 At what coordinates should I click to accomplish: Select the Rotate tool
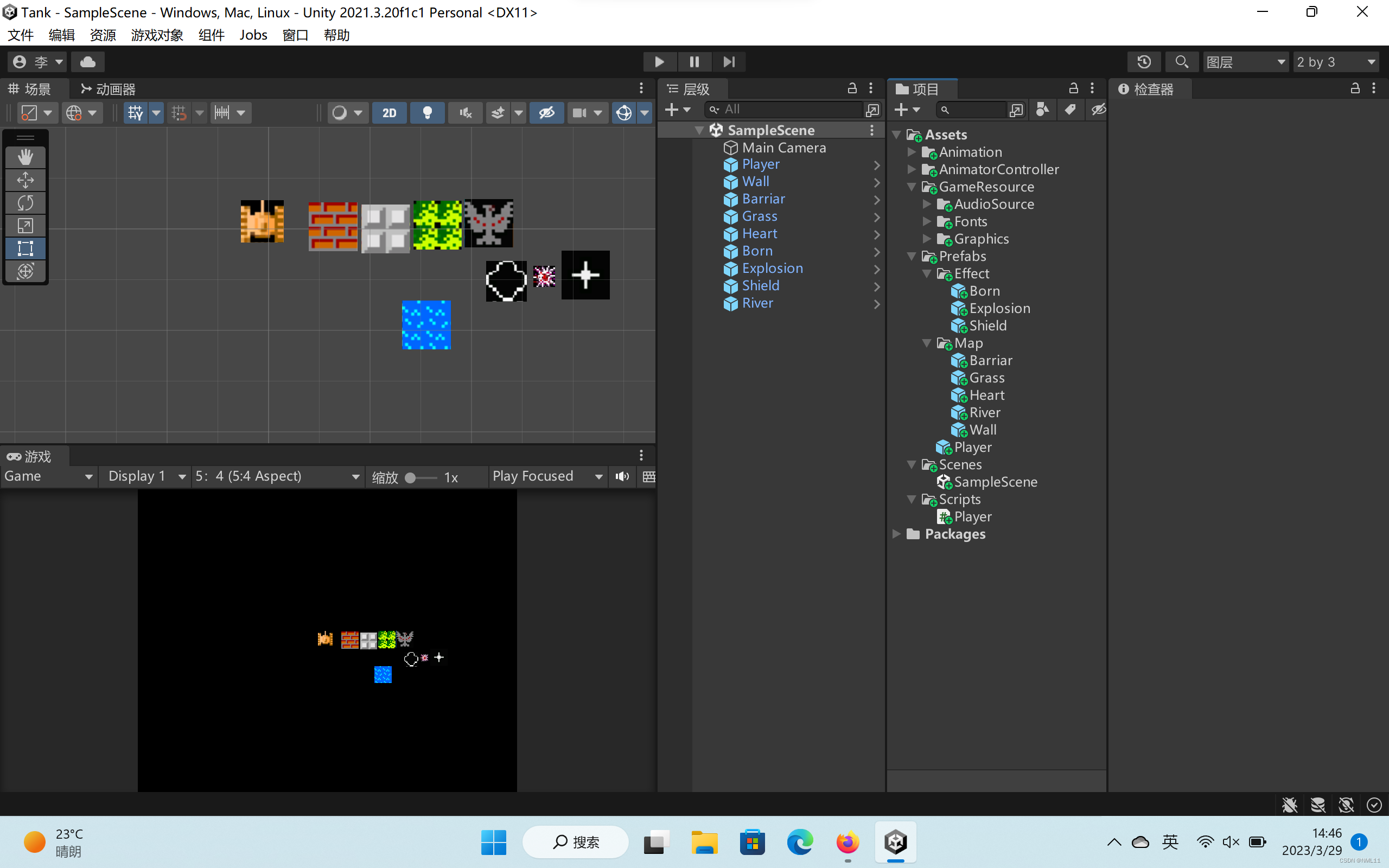tap(26, 203)
